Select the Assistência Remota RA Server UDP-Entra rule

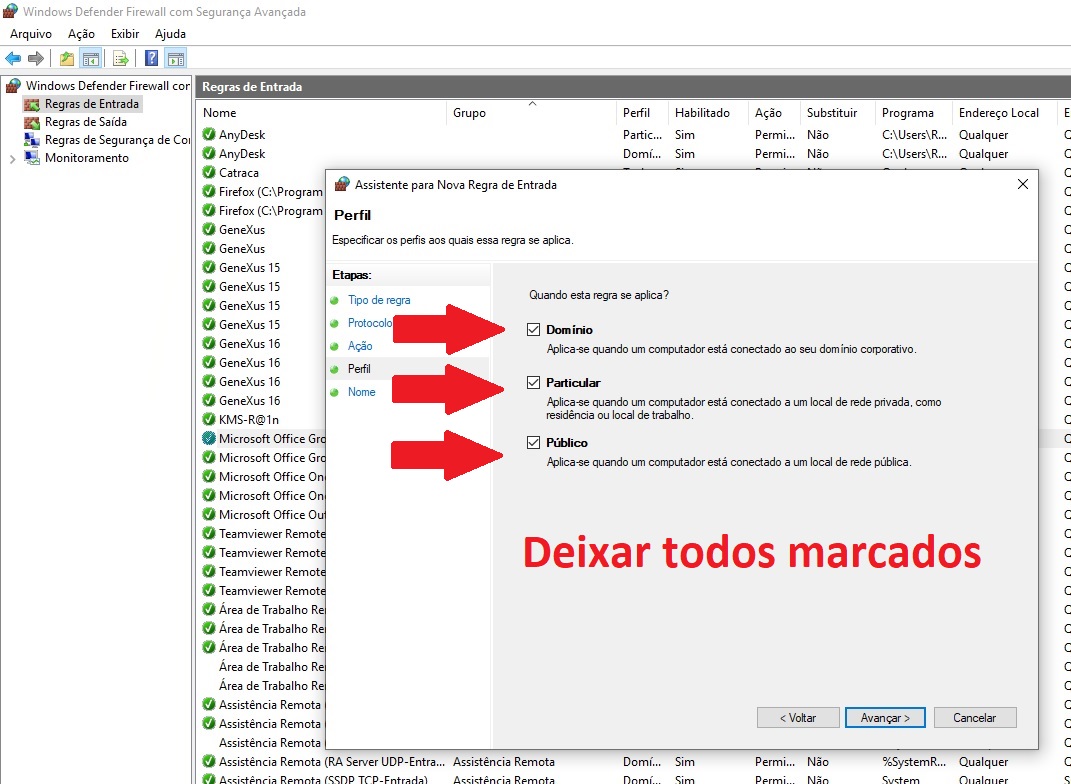pos(331,761)
